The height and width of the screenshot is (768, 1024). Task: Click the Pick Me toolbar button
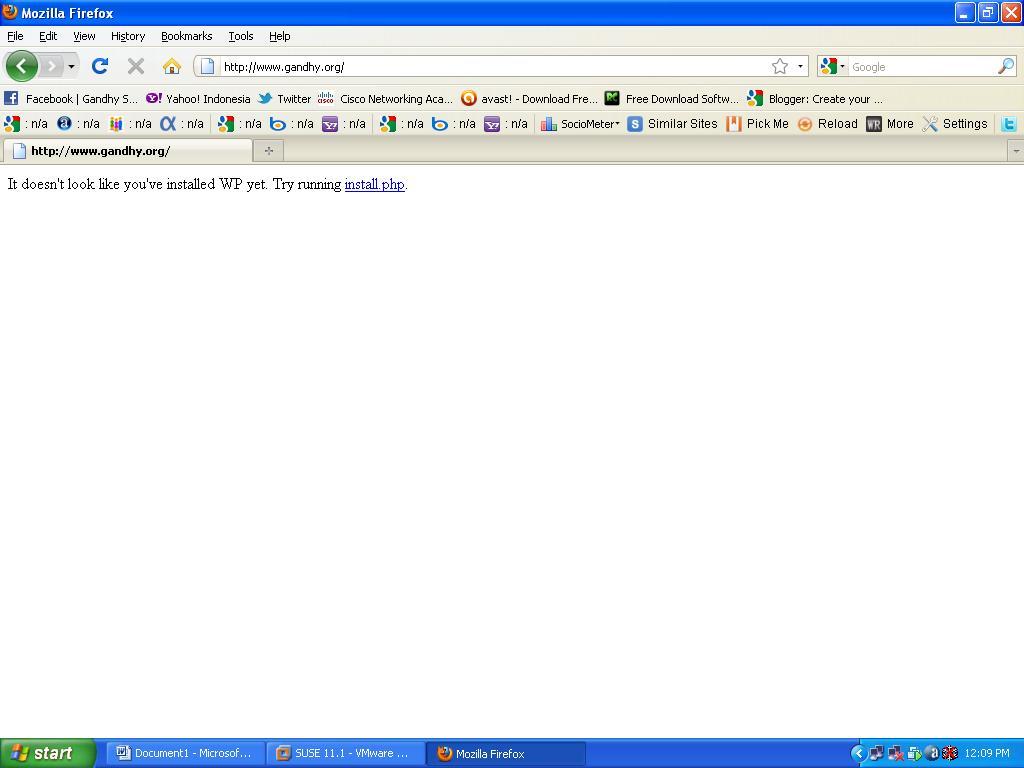click(x=758, y=123)
